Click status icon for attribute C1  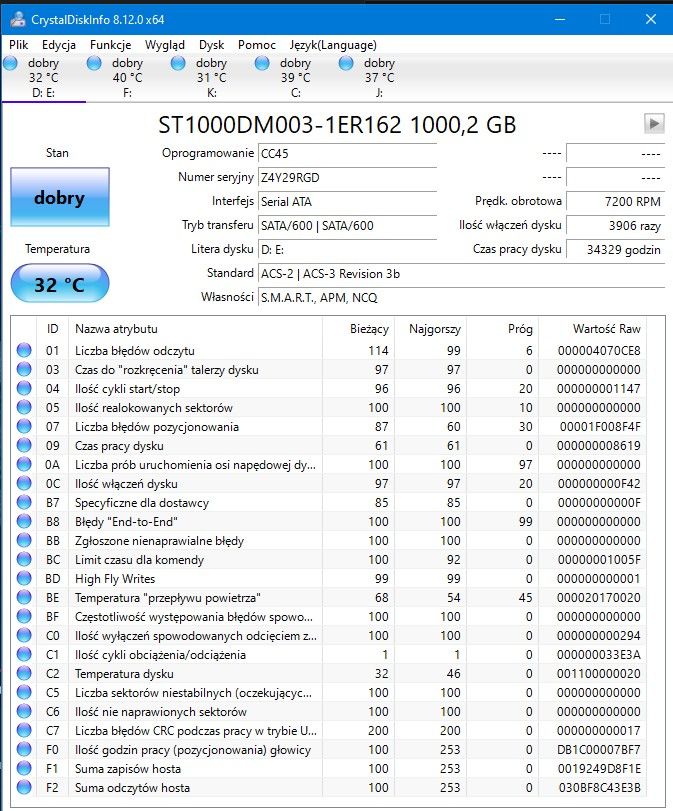pyautogui.click(x=24, y=654)
